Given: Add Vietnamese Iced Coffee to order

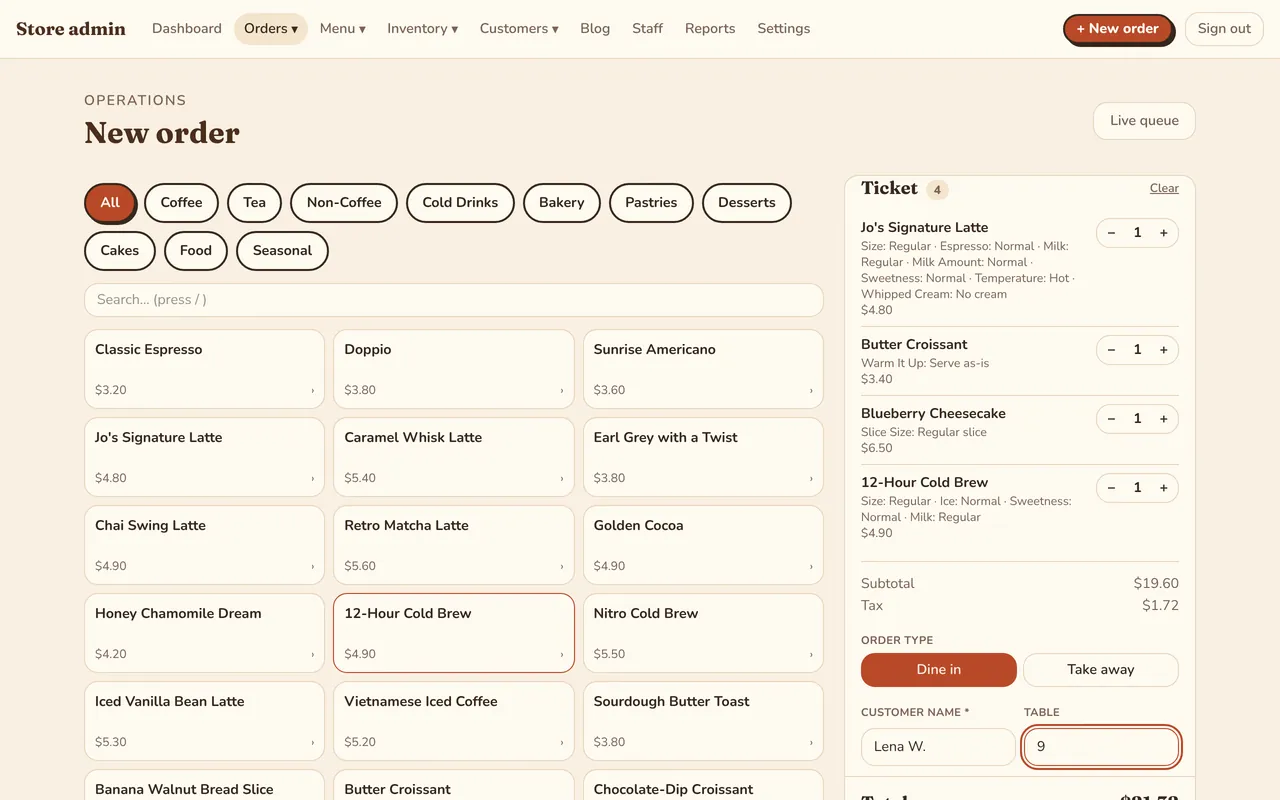Looking at the screenshot, I should click(x=454, y=721).
